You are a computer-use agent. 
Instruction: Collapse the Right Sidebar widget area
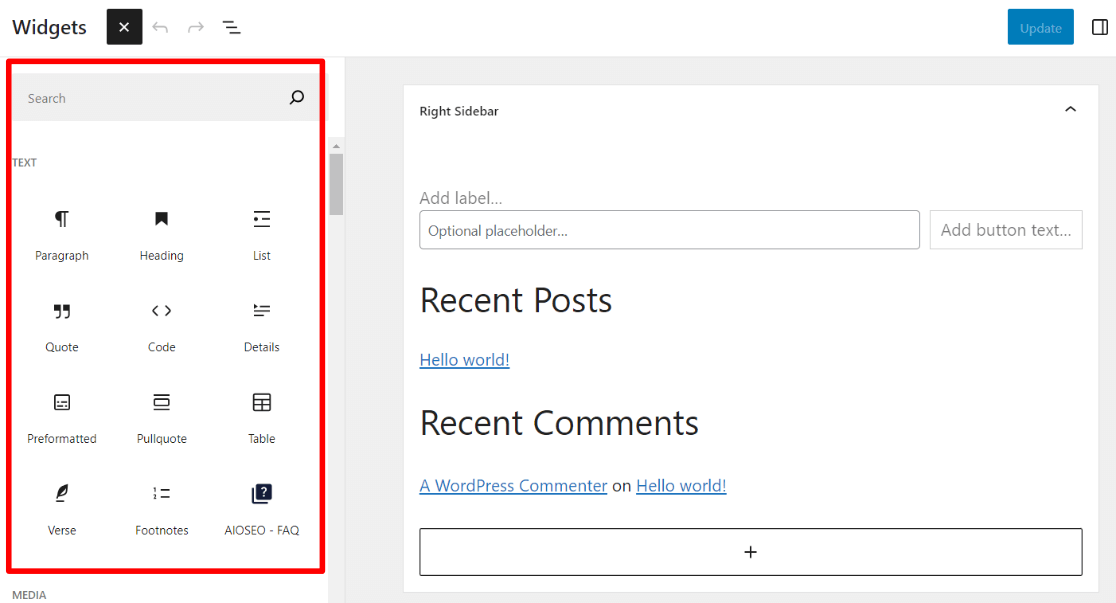(1071, 109)
